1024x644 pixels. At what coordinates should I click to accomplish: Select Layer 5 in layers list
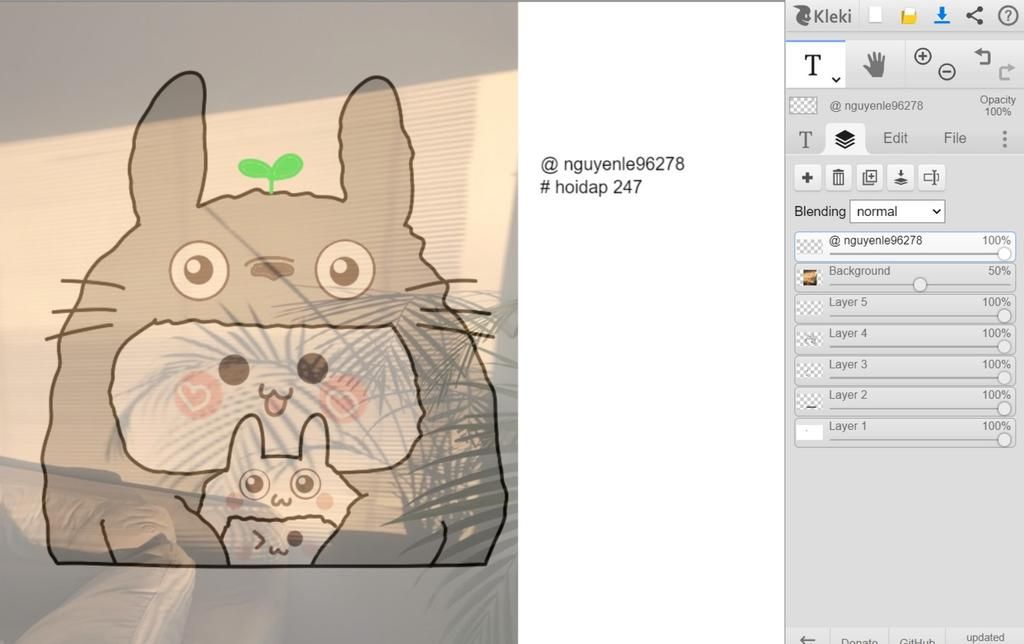tap(904, 308)
